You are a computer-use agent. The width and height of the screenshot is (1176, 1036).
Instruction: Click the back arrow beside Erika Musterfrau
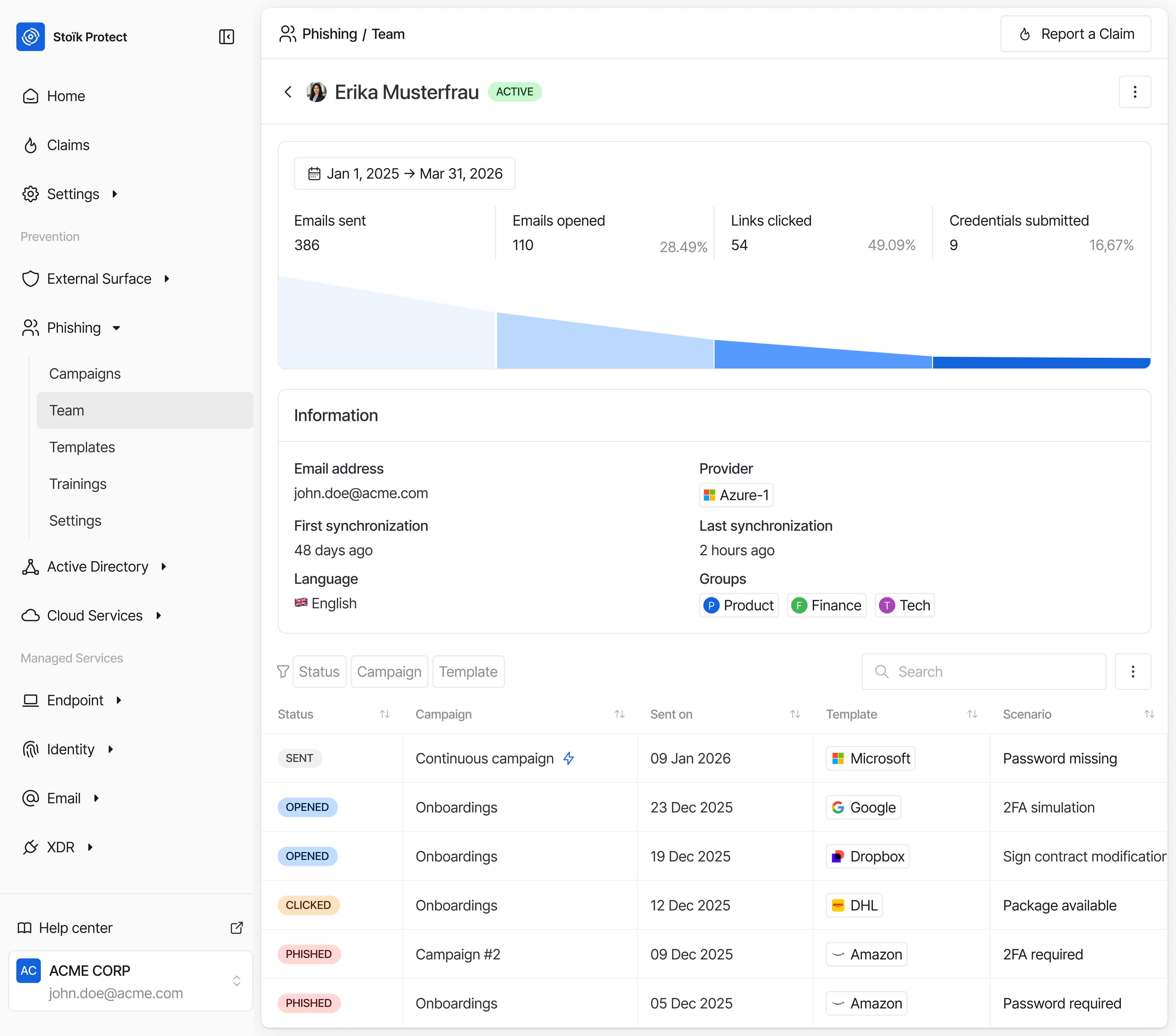pyautogui.click(x=288, y=92)
